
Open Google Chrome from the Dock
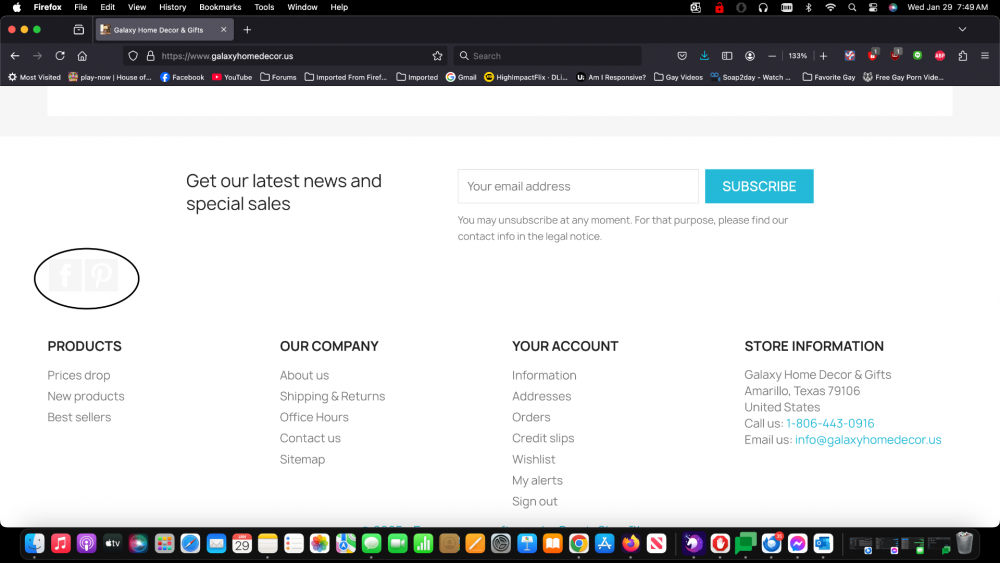(578, 543)
